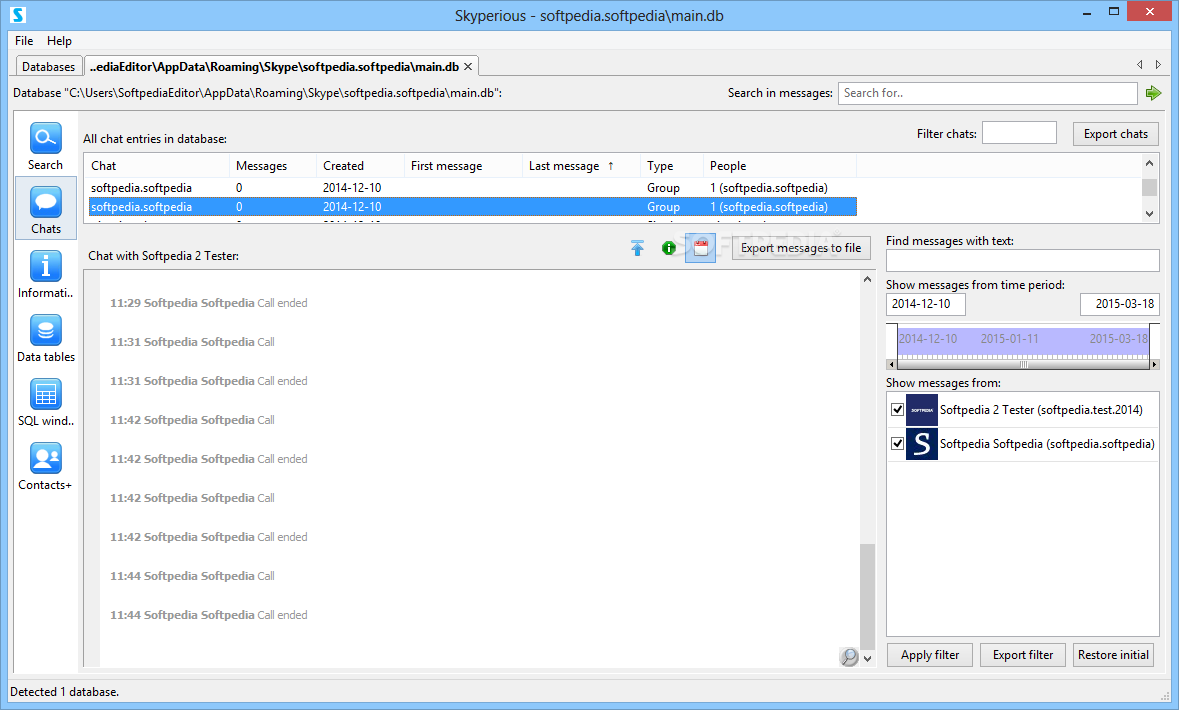Image resolution: width=1179 pixels, height=710 pixels.
Task: Select the main.db database tab
Action: [x=274, y=66]
